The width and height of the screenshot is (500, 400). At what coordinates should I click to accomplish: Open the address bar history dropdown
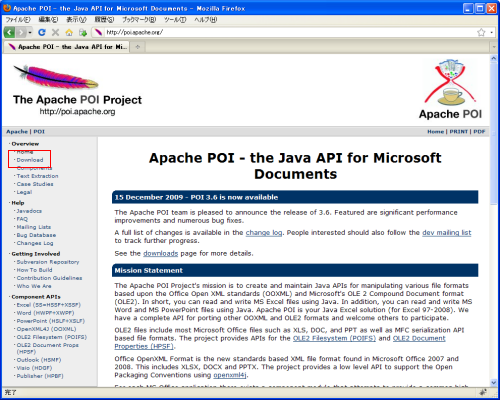pyautogui.click(x=492, y=33)
